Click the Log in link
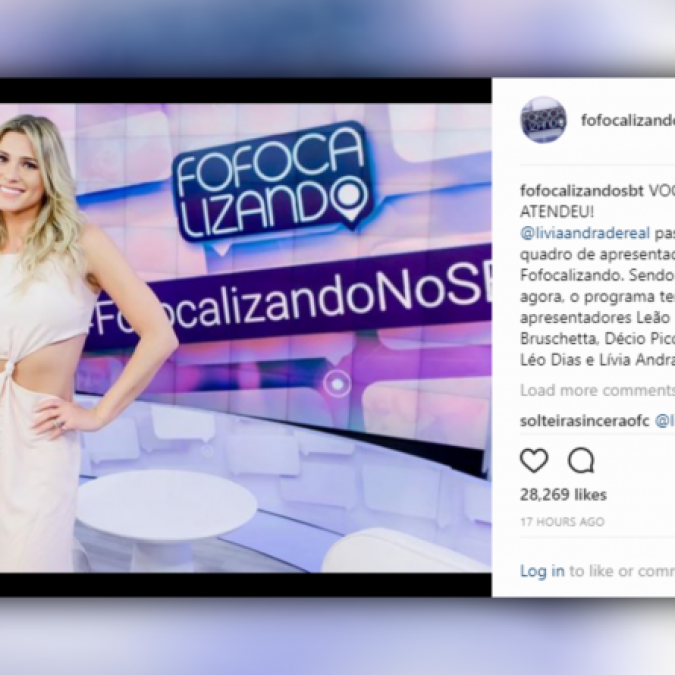 pyautogui.click(x=542, y=571)
